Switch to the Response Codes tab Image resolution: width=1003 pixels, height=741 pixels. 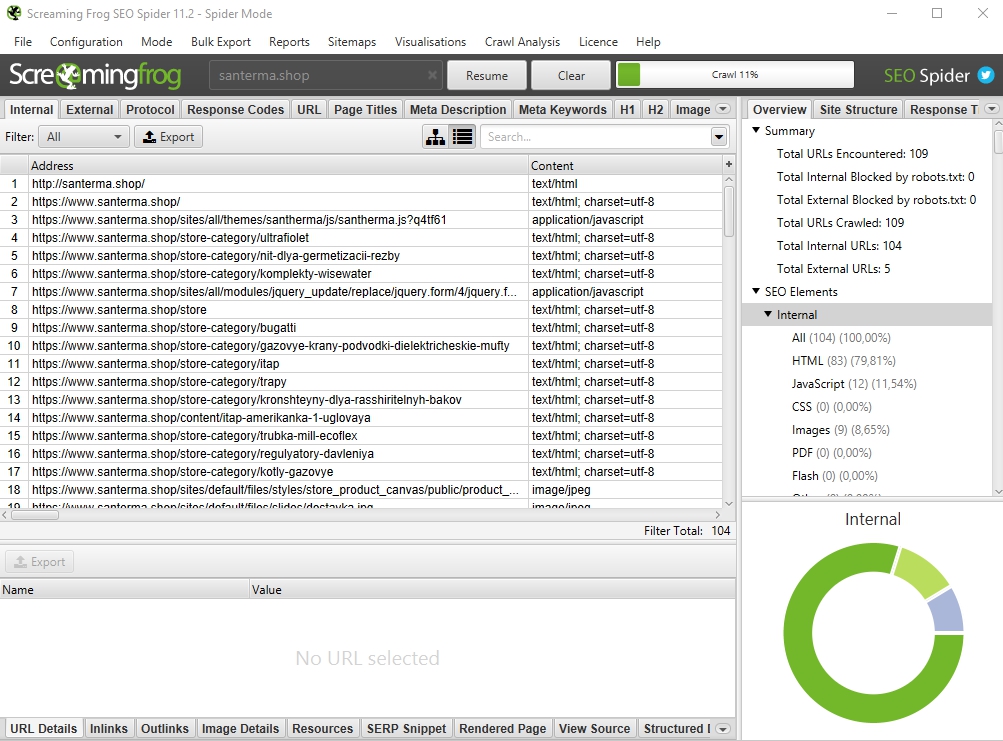pos(235,109)
